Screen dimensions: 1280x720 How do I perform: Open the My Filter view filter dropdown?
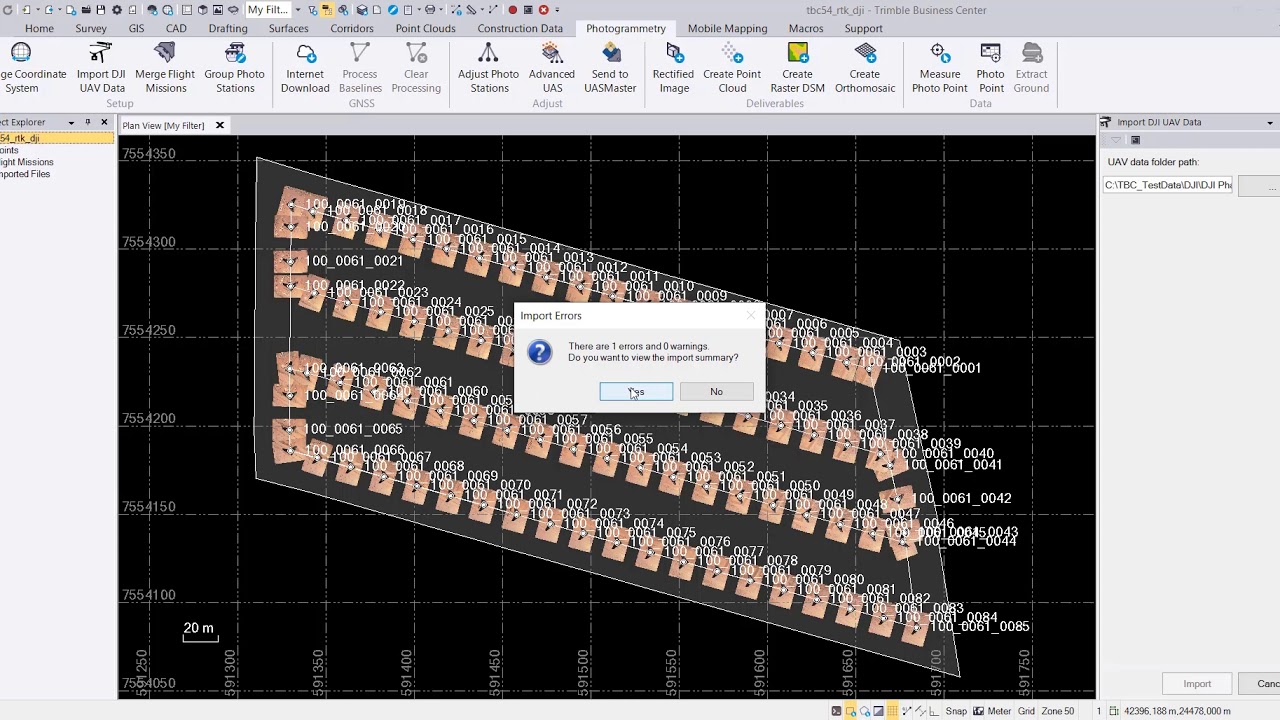(298, 10)
